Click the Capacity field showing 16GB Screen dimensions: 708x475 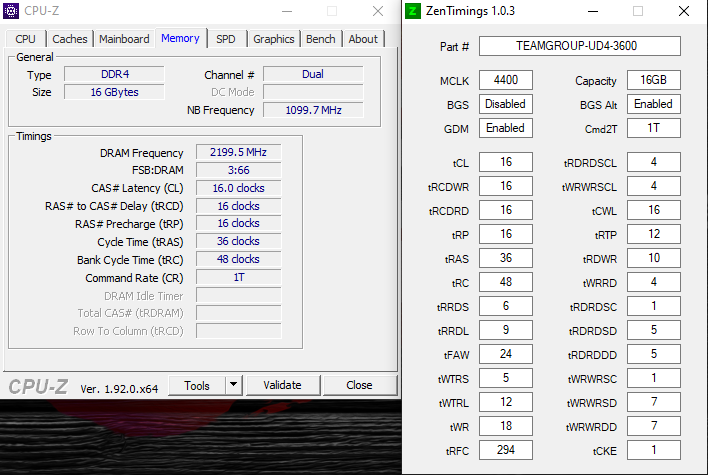pos(654,80)
